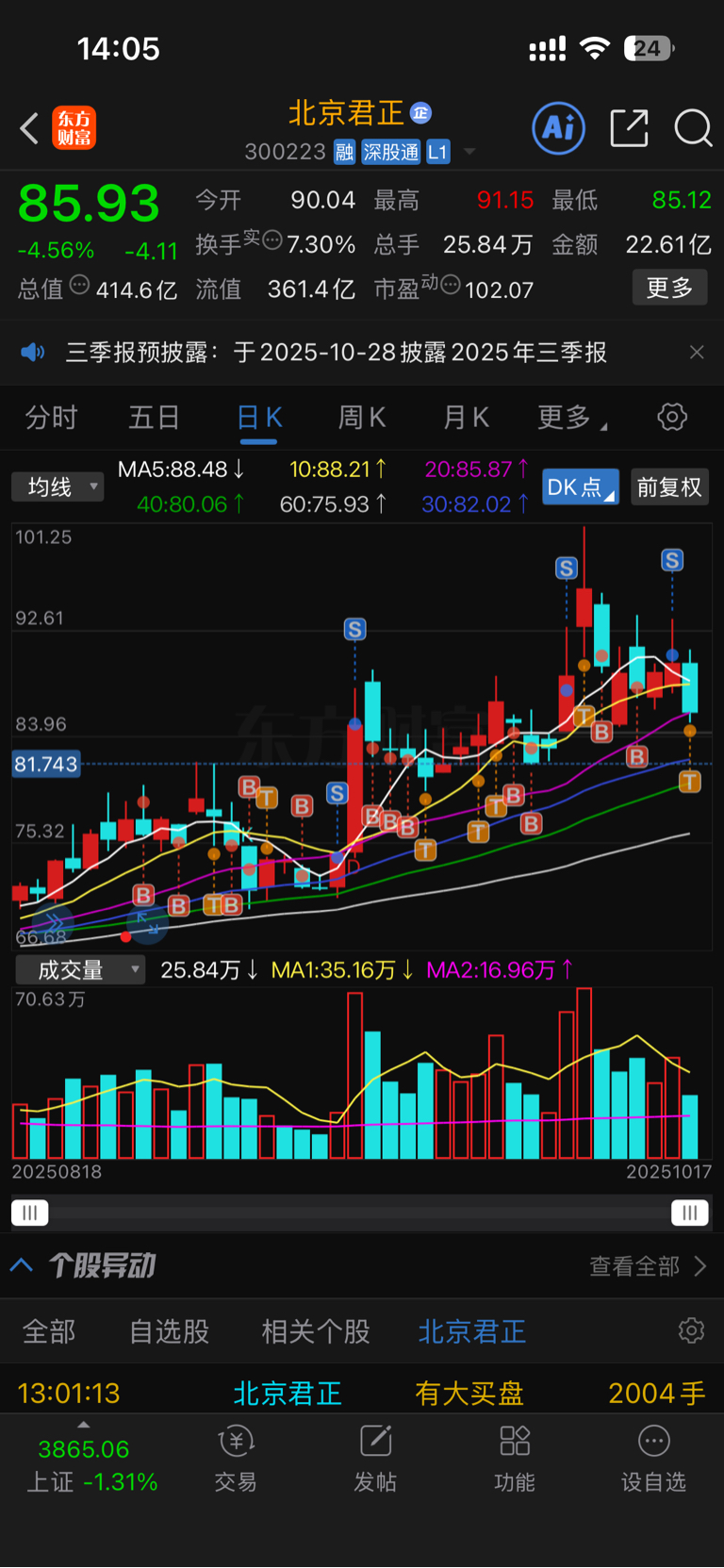
Task: Switch to 分时 tab
Action: [x=51, y=417]
